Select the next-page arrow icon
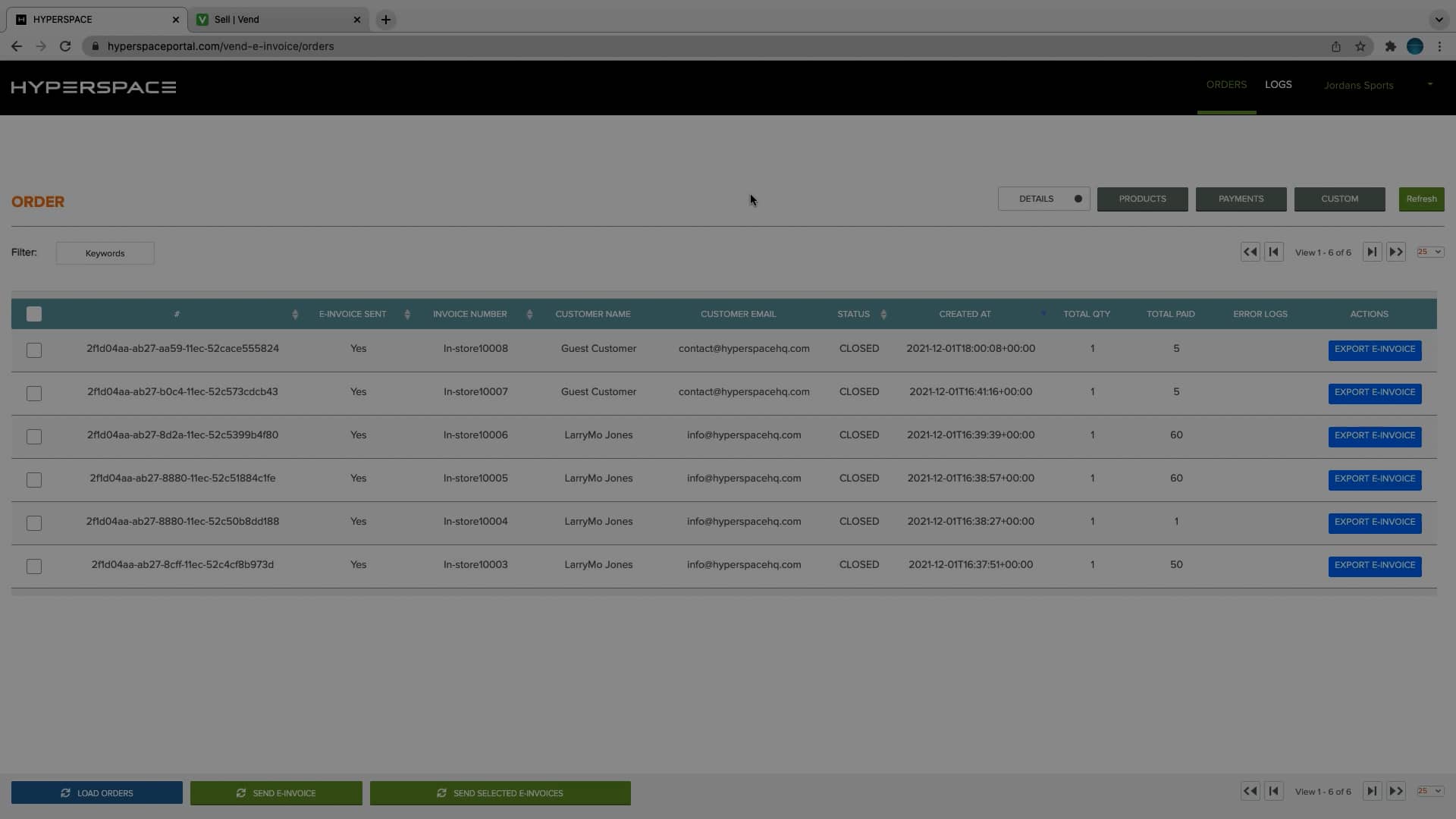 1372,251
